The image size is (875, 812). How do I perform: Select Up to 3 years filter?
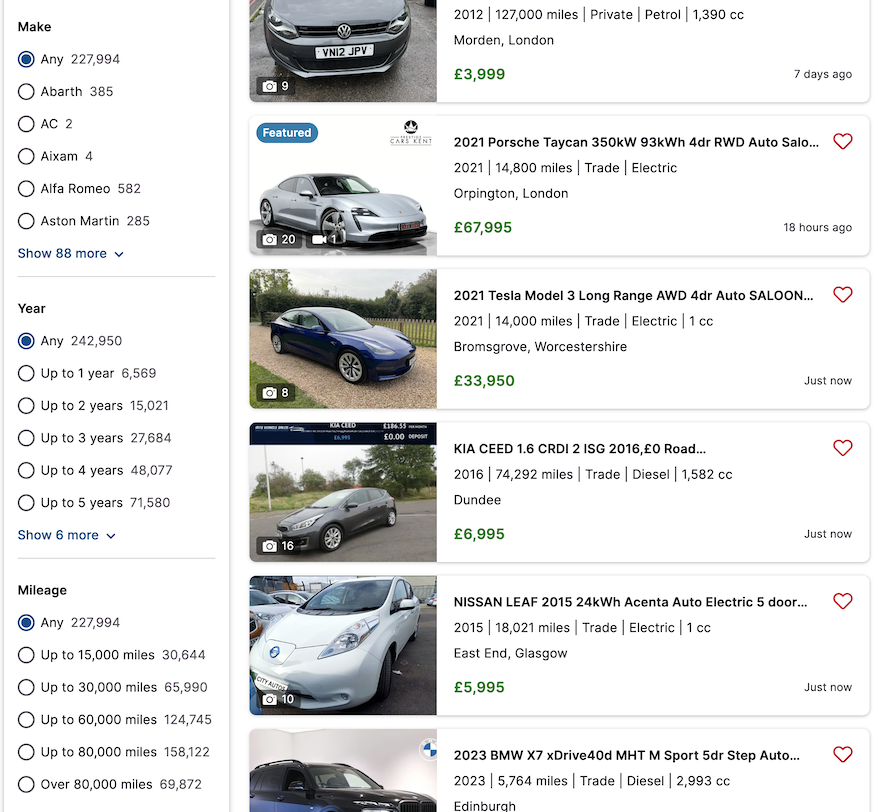click(26, 438)
